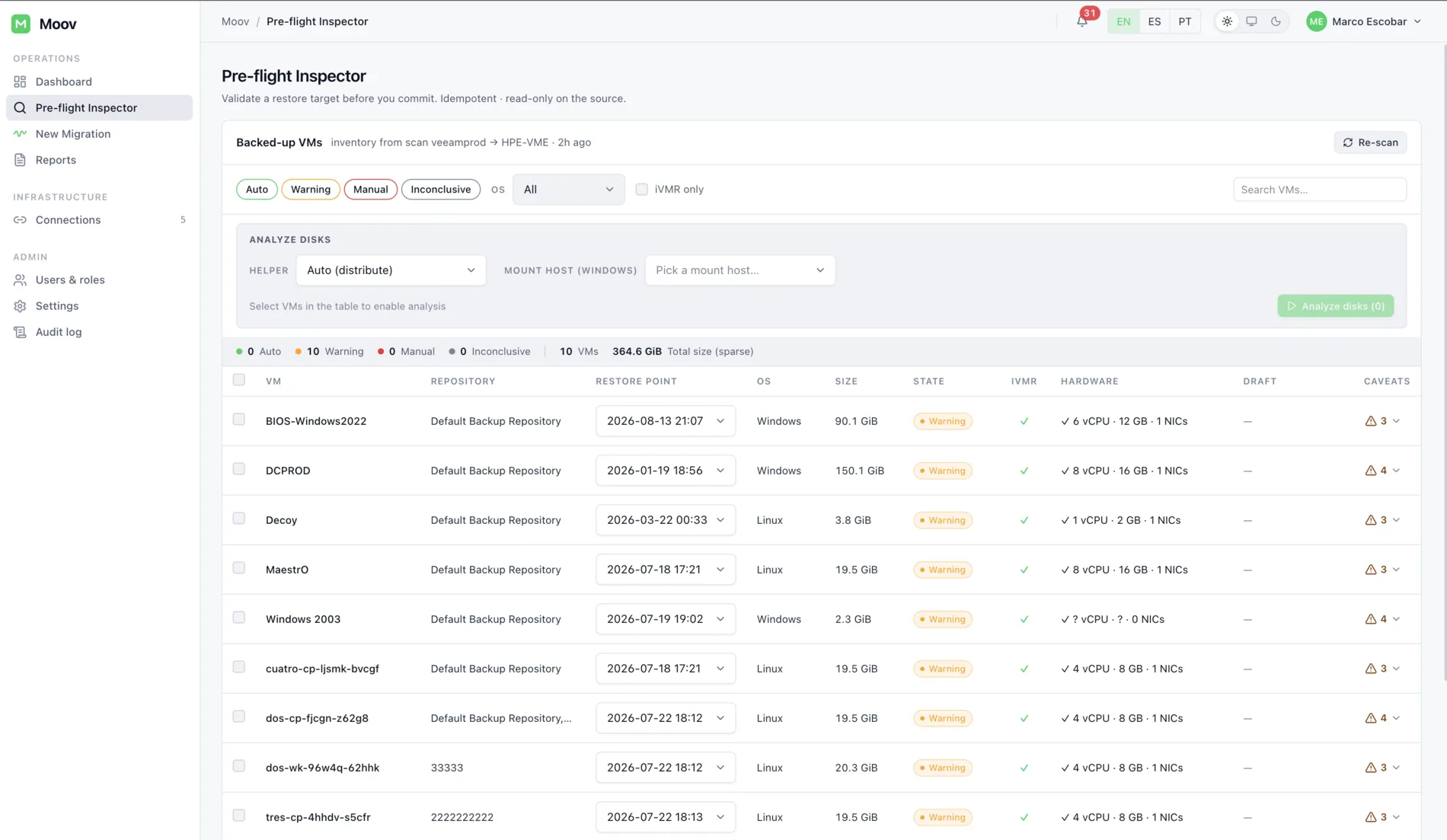Click the Settings gear icon
The height and width of the screenshot is (840, 1447).
click(x=20, y=305)
